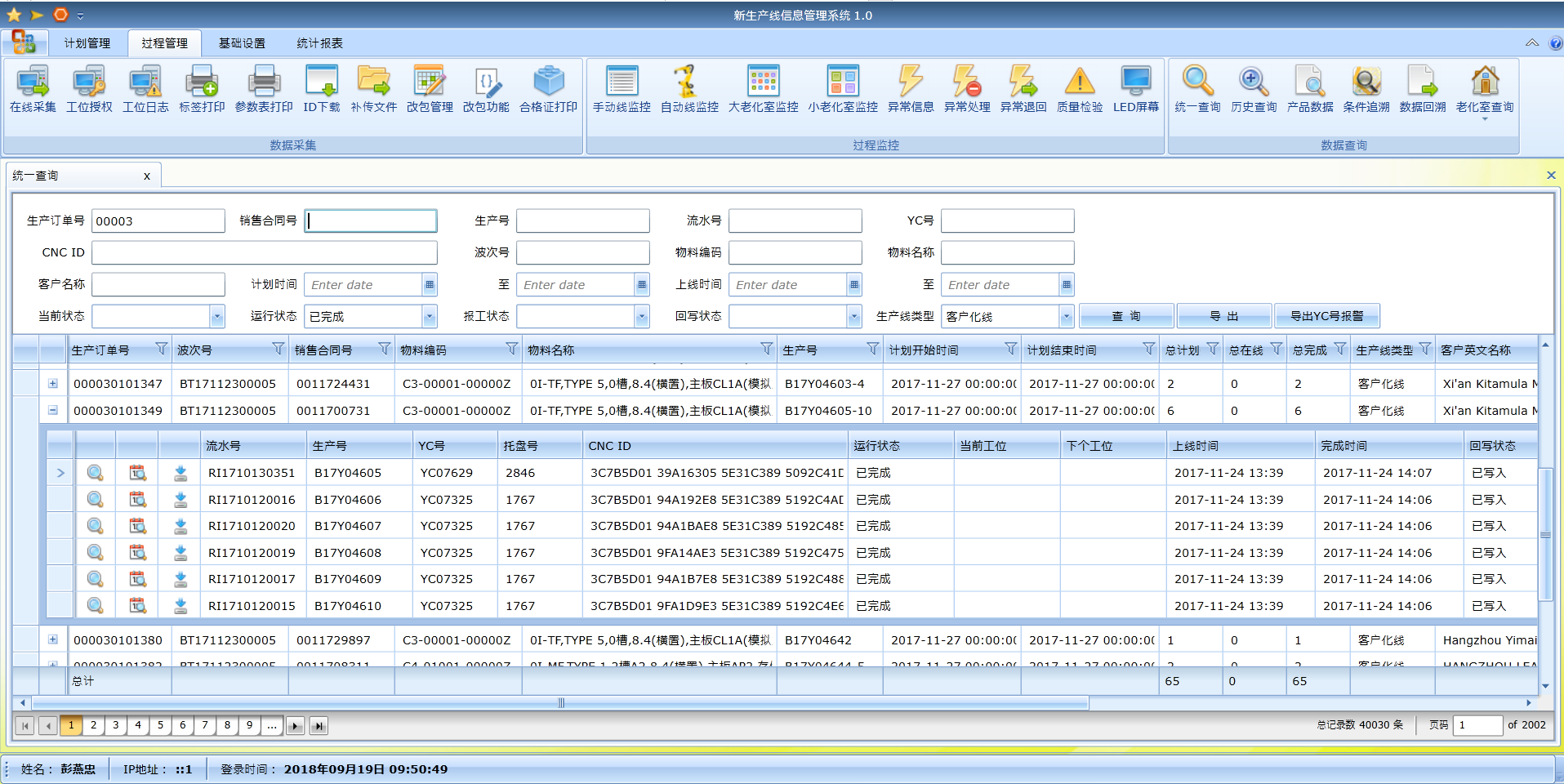Launch 自动线监控 robot monitor
The width and height of the screenshot is (1564, 784).
pyautogui.click(x=689, y=89)
